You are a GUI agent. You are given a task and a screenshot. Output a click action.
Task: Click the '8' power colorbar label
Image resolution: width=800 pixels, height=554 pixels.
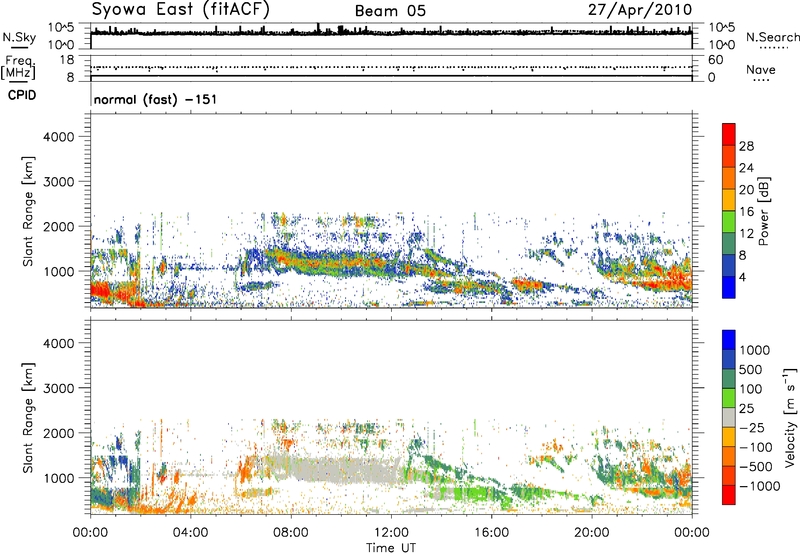point(743,255)
